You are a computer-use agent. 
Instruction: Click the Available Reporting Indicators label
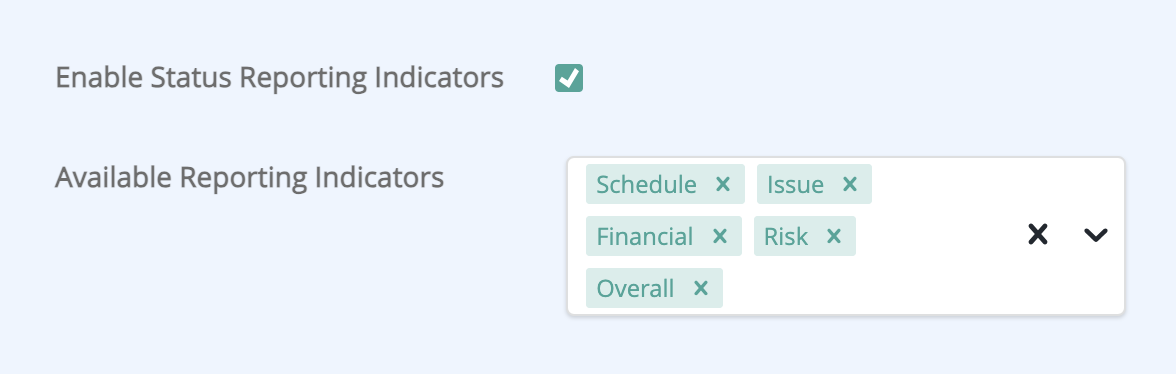tap(250, 178)
